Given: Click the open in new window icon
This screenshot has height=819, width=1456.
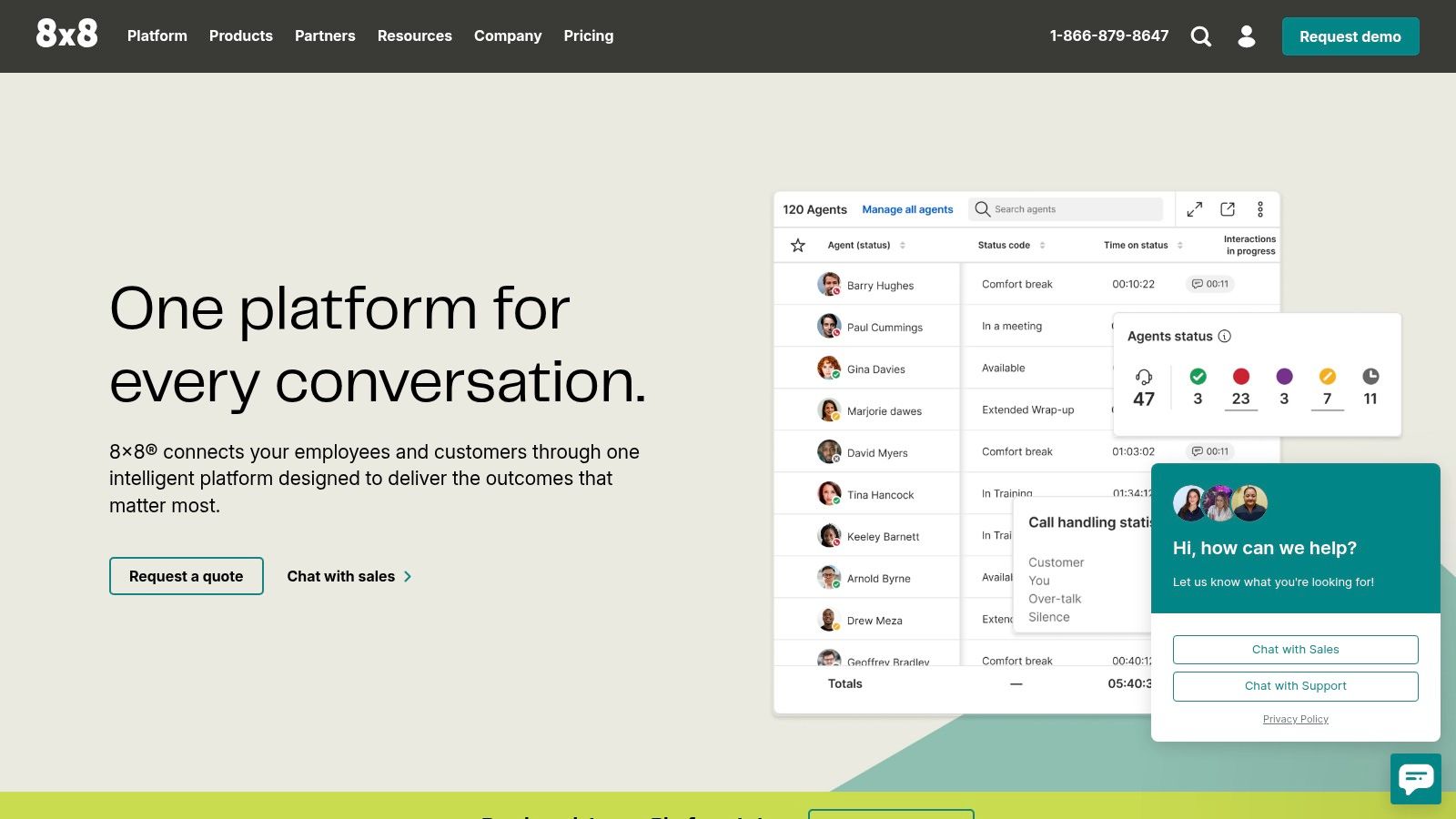Looking at the screenshot, I should tap(1228, 209).
